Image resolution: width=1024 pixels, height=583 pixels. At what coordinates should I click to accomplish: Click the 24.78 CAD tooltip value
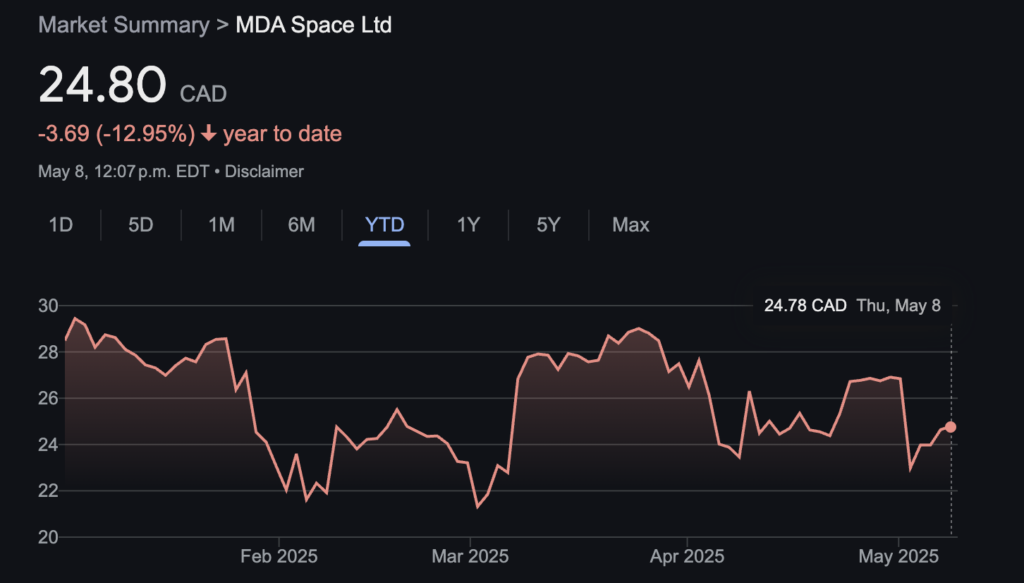[x=805, y=306]
